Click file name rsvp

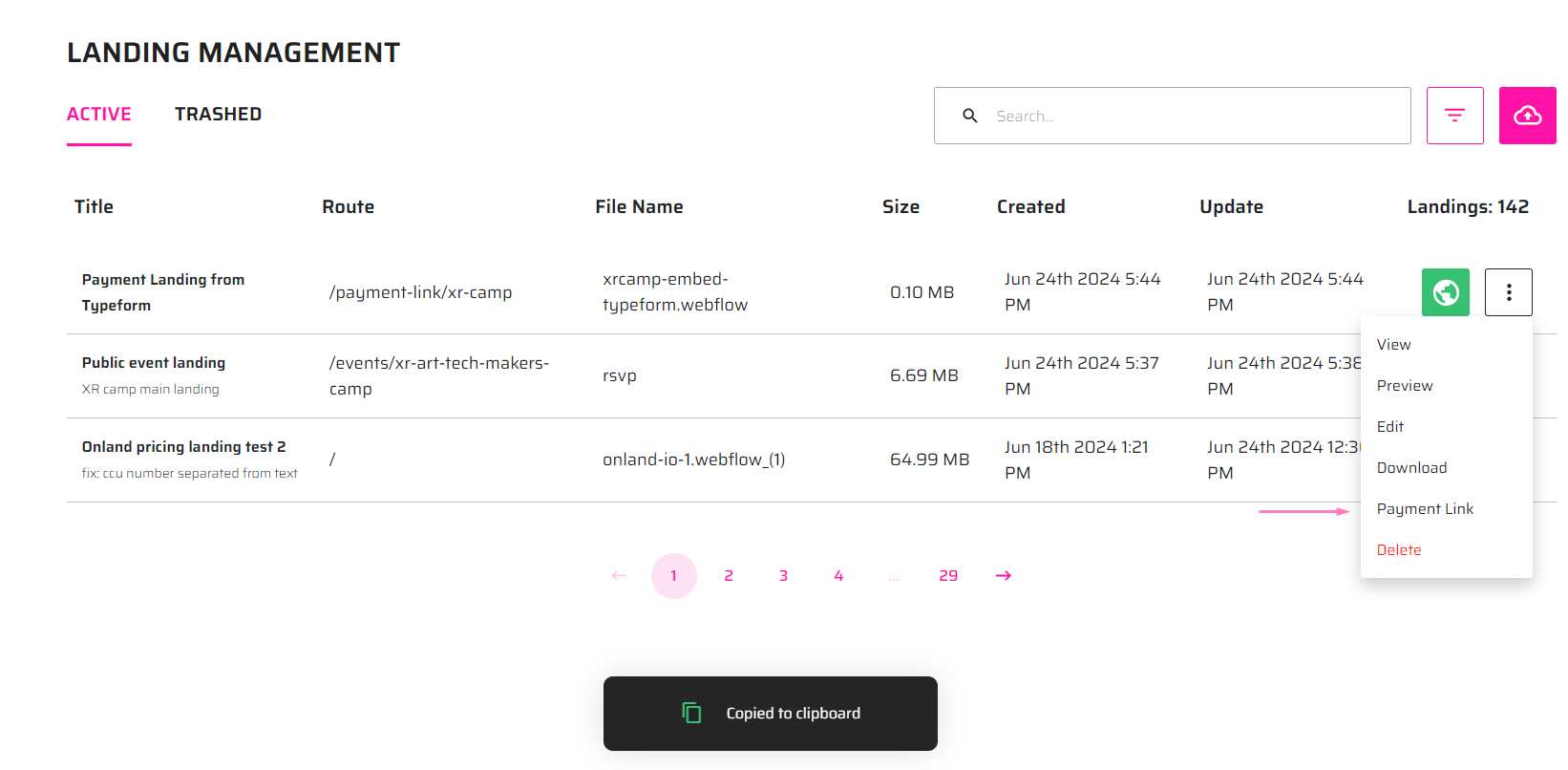(x=620, y=375)
